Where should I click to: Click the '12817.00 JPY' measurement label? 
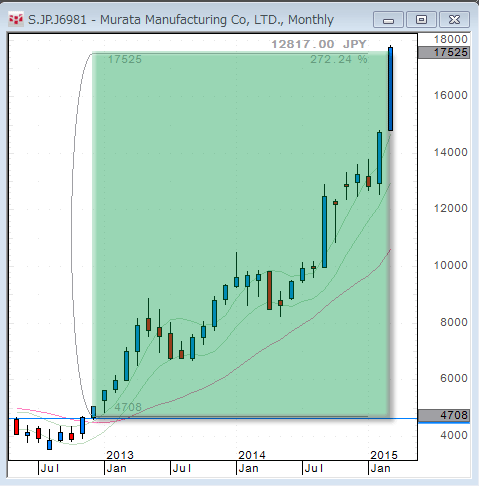(319, 44)
